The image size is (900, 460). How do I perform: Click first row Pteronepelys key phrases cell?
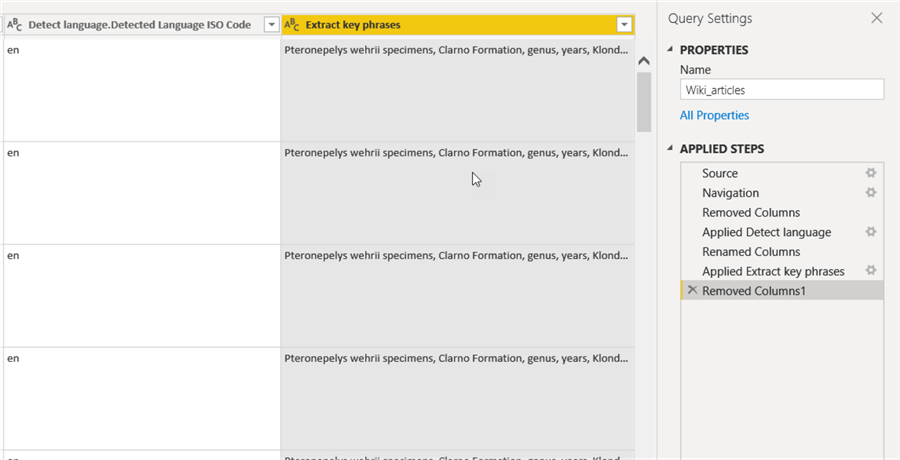tap(458, 90)
